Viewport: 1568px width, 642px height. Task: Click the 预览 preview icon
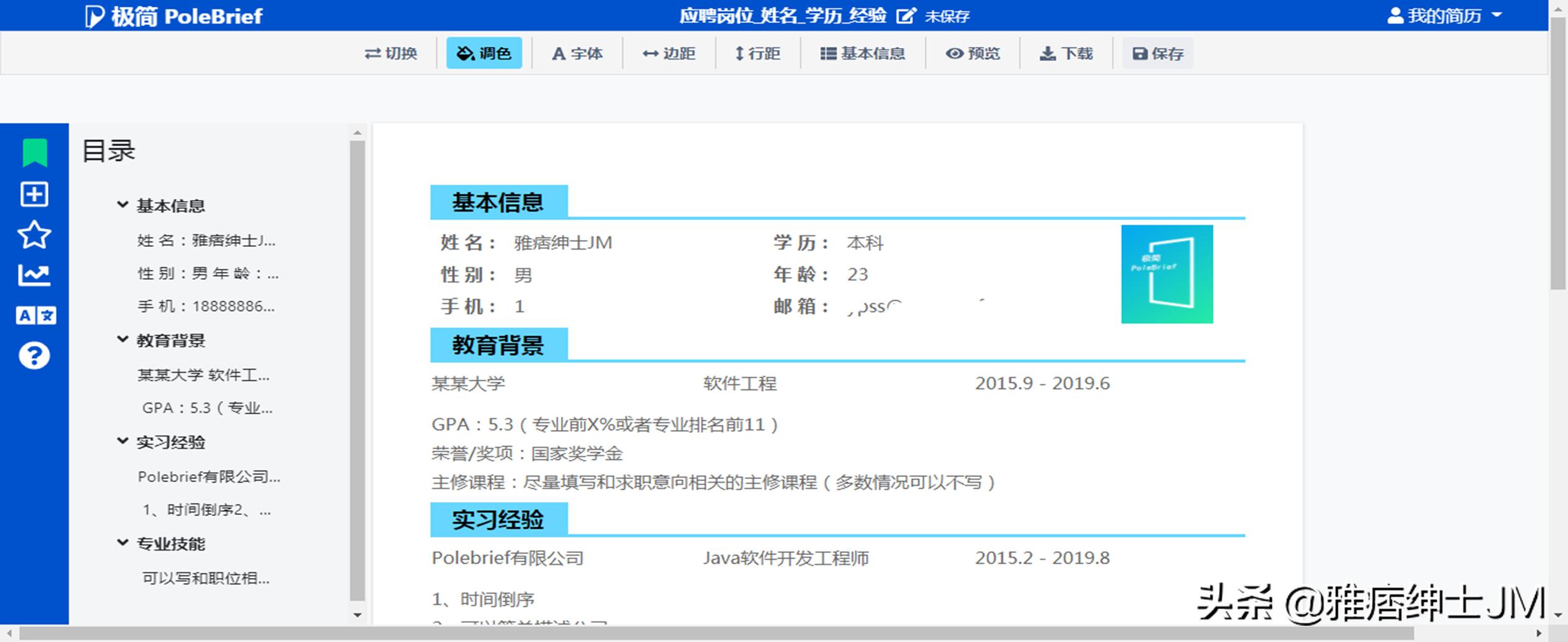(x=973, y=53)
